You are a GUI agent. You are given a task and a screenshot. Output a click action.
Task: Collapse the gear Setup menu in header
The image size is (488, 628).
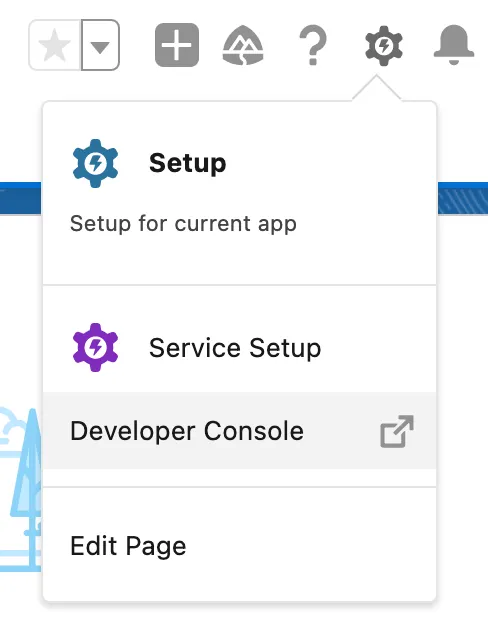(384, 46)
